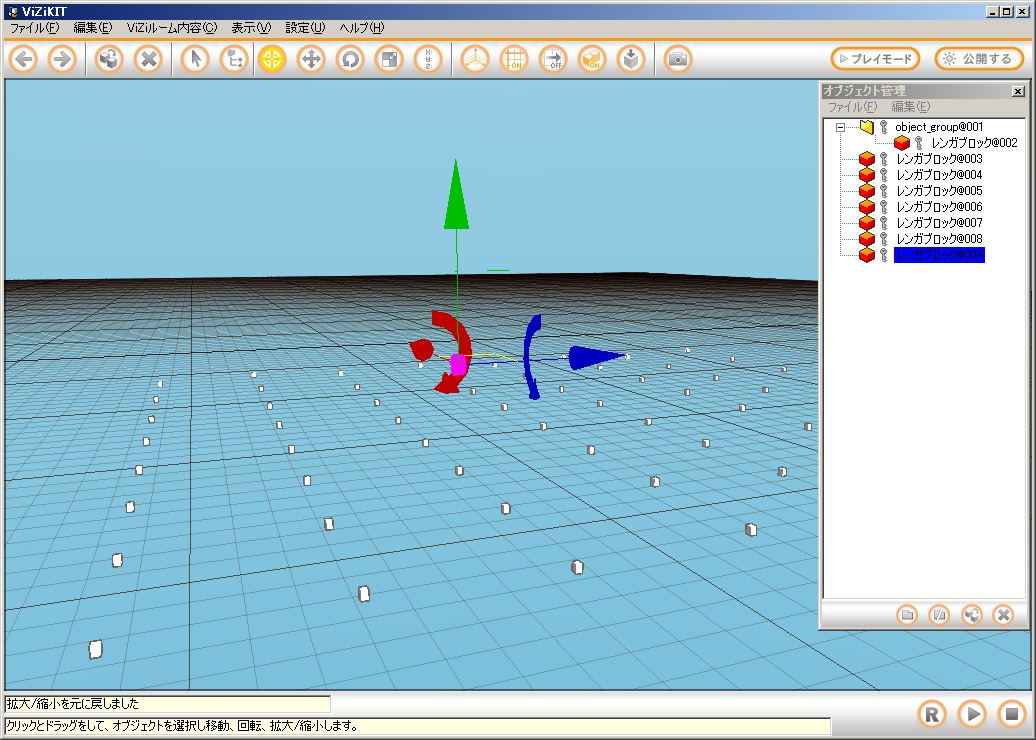Viewport: 1036px width, 740px height.
Task: Collapse the object_group@001 tree node
Action: point(841,127)
